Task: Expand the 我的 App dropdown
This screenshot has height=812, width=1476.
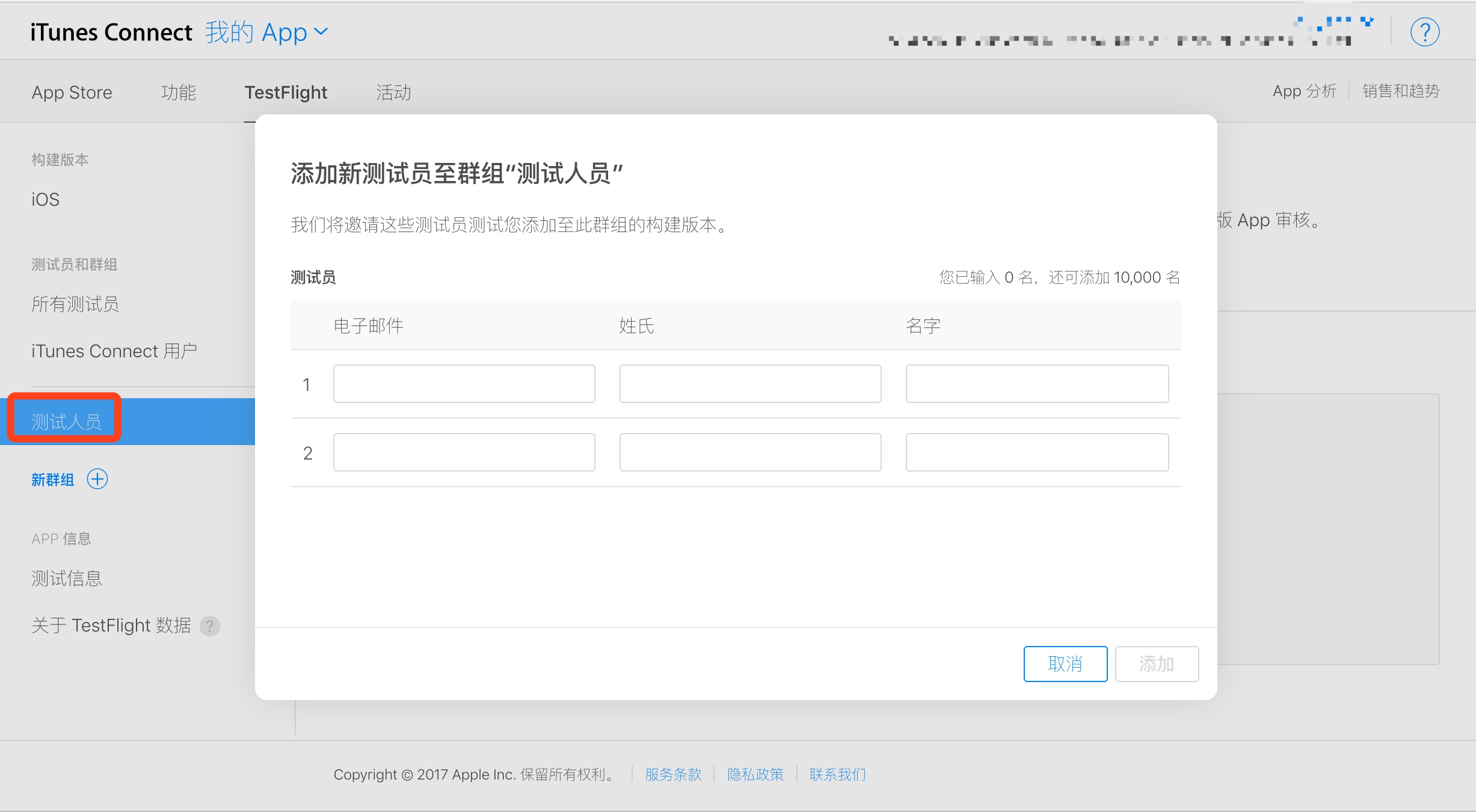Action: [x=266, y=32]
